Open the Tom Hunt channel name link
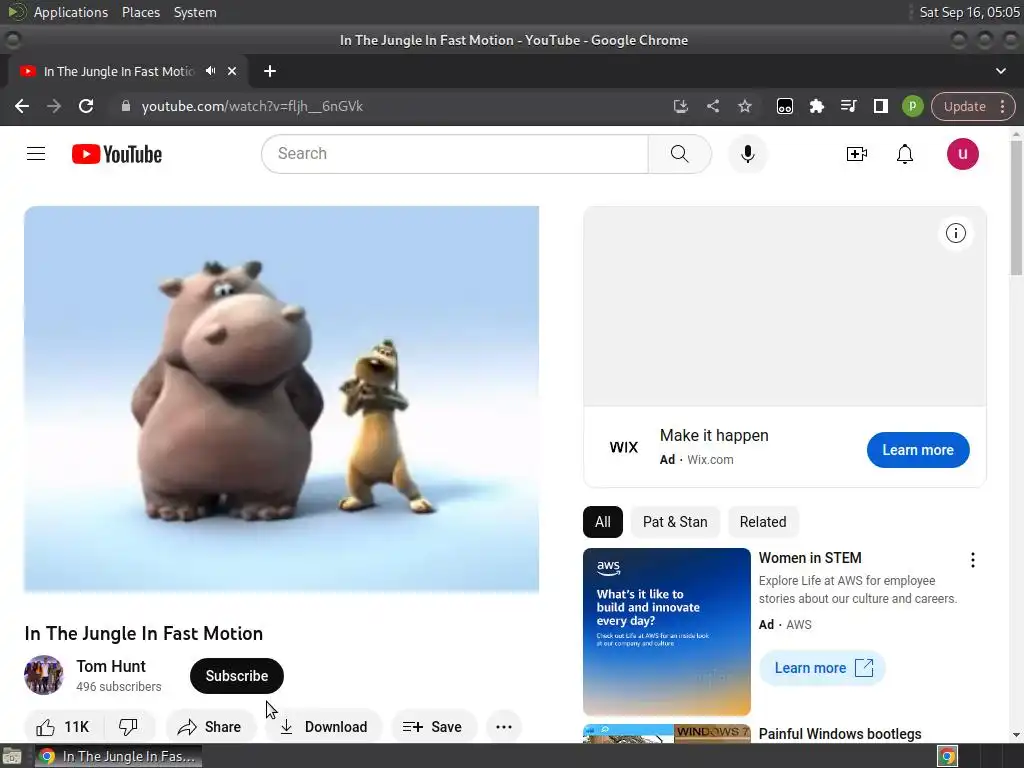This screenshot has width=1024, height=768. click(111, 666)
